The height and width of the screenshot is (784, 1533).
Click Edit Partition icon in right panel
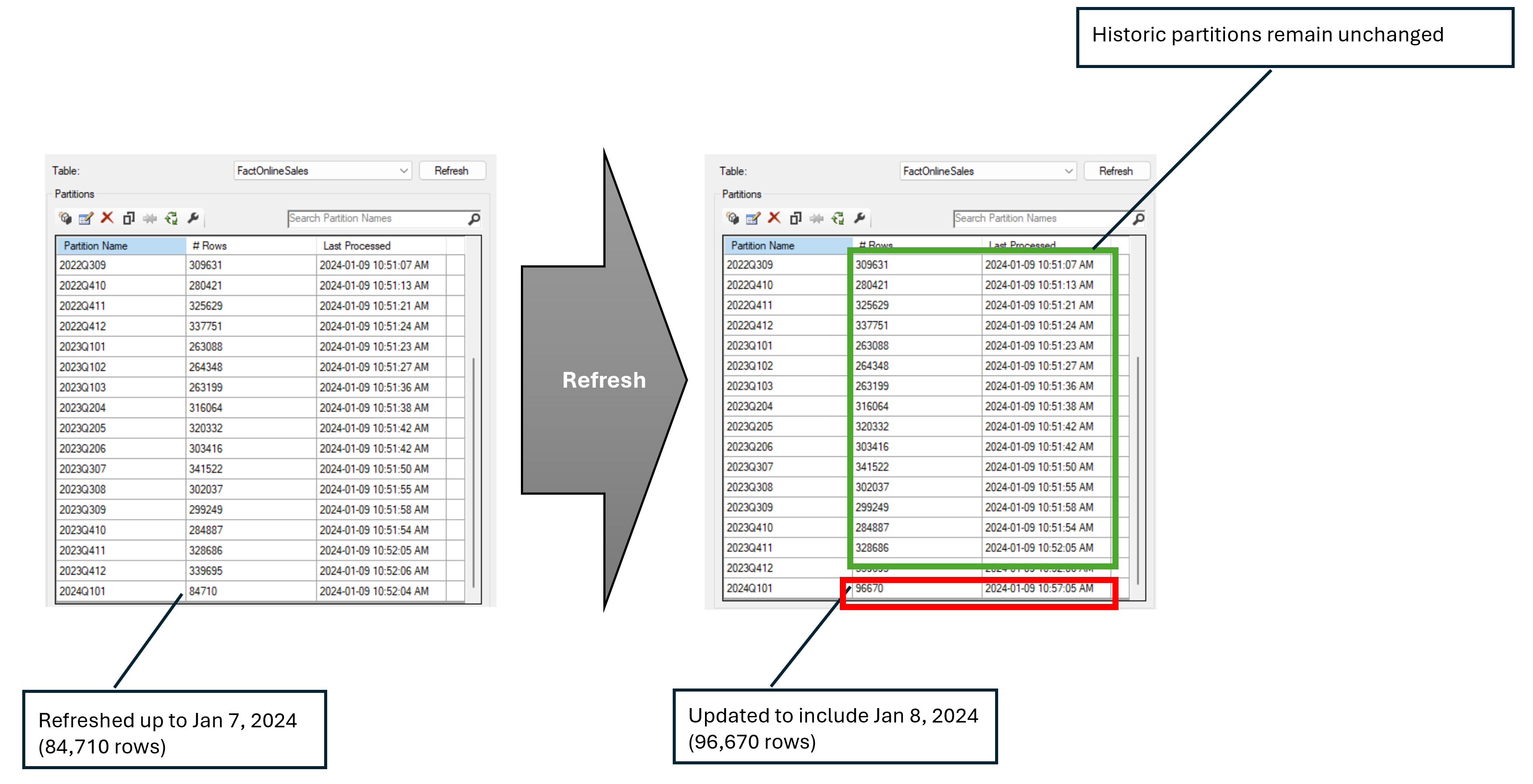tap(753, 218)
